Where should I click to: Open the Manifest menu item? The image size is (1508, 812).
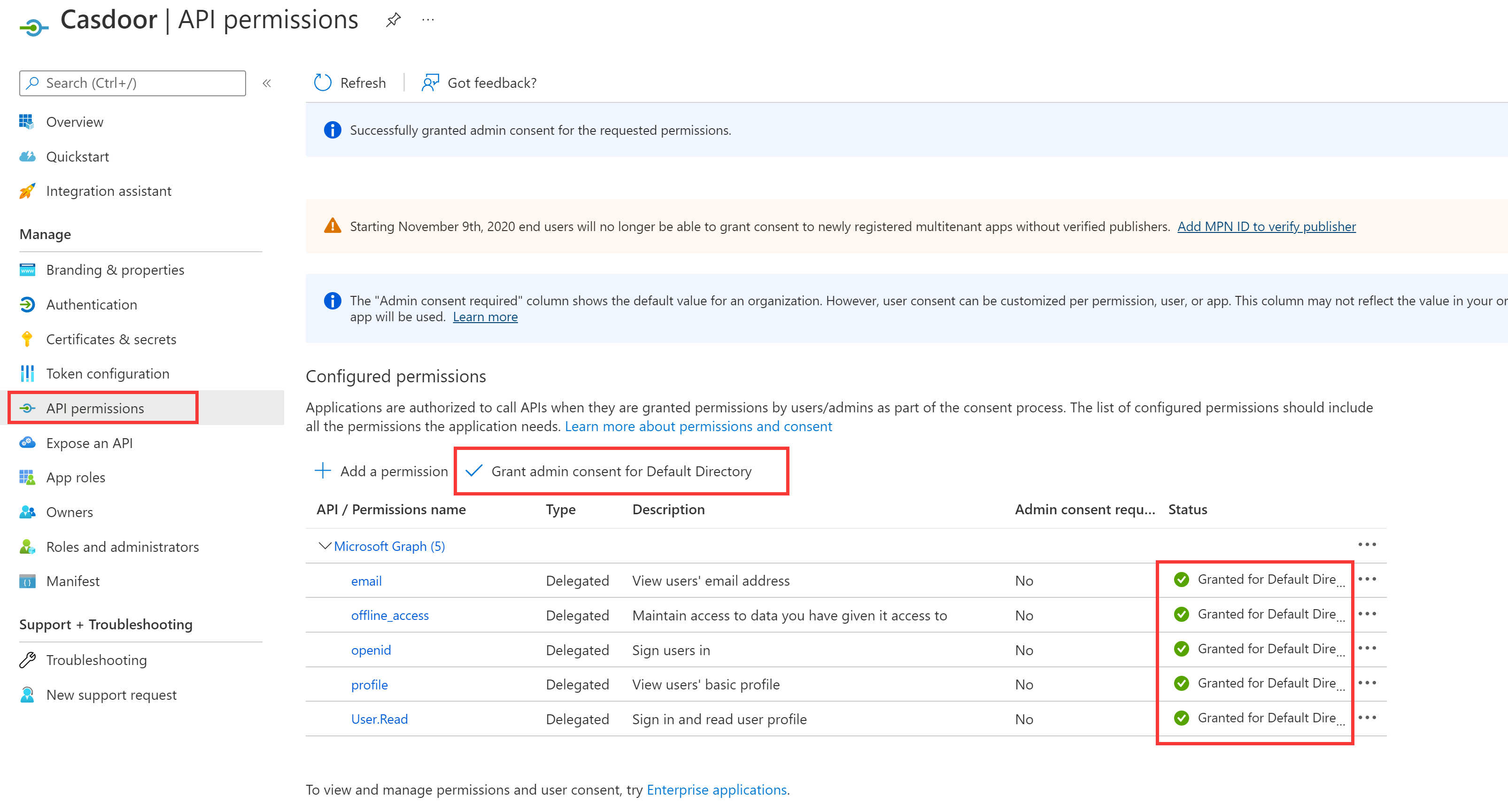[x=73, y=581]
